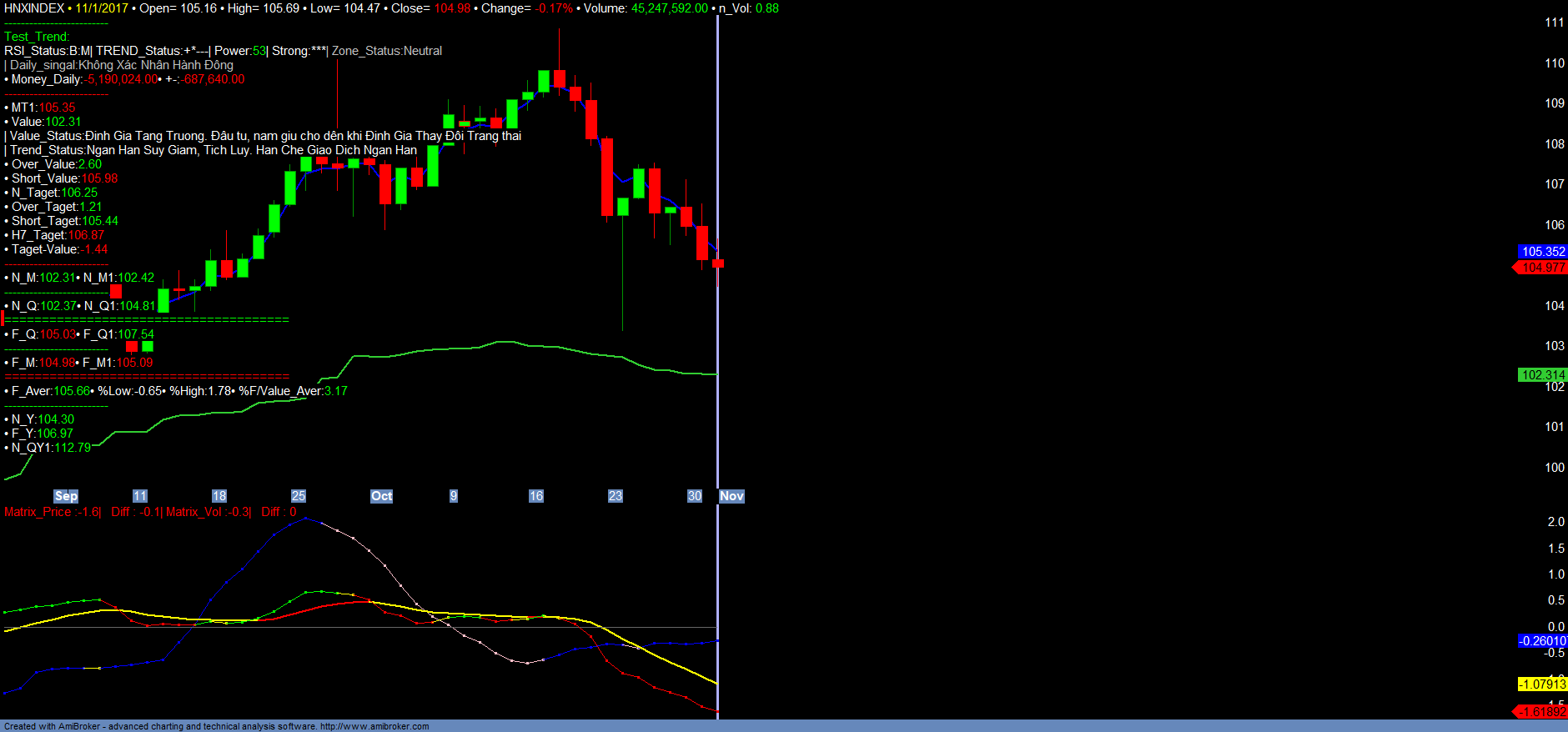Viewport: 1568px width, 732px height.
Task: Select the "Oct" month marker on time axis
Action: click(x=381, y=496)
